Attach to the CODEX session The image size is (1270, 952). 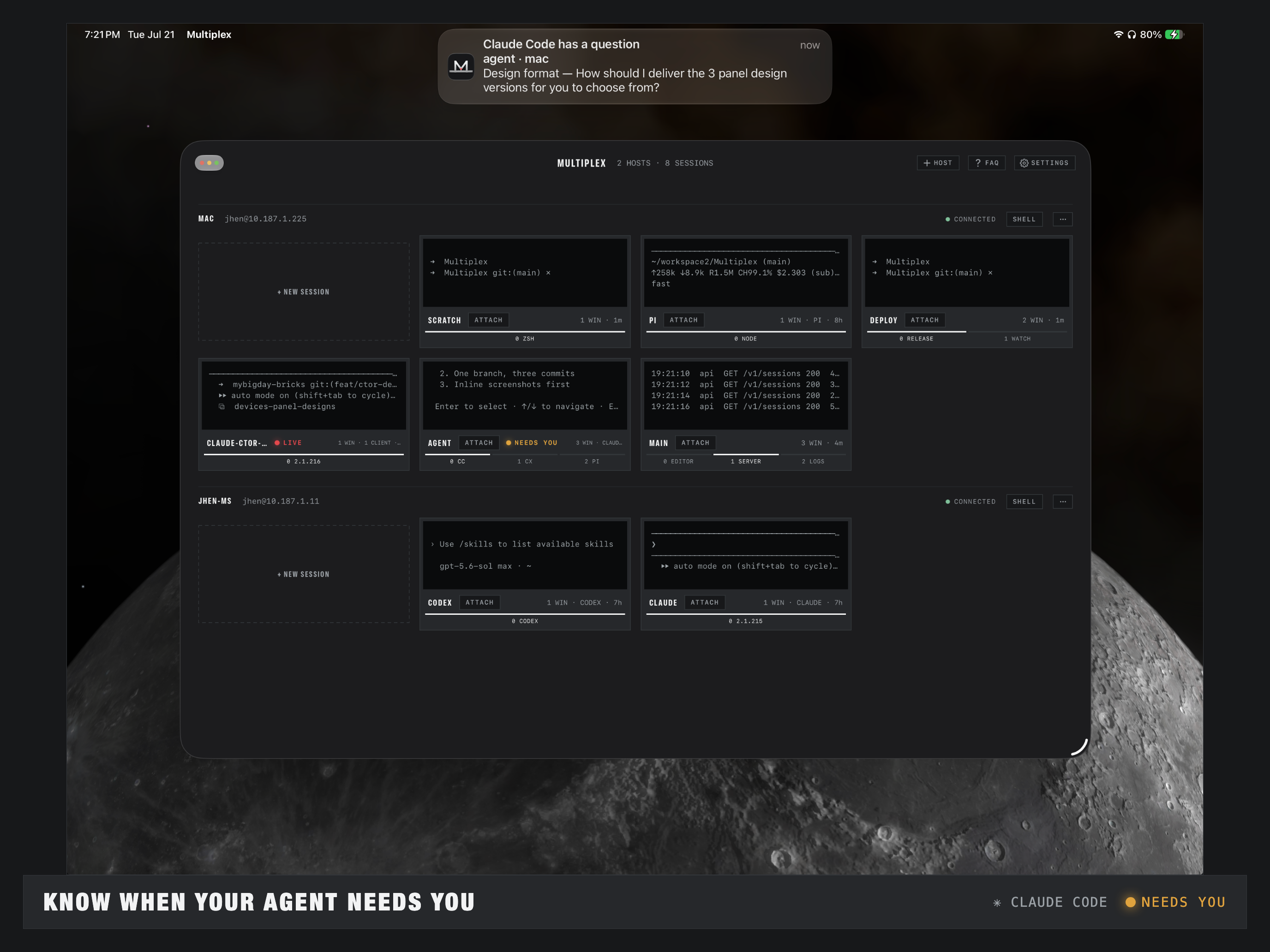(479, 602)
